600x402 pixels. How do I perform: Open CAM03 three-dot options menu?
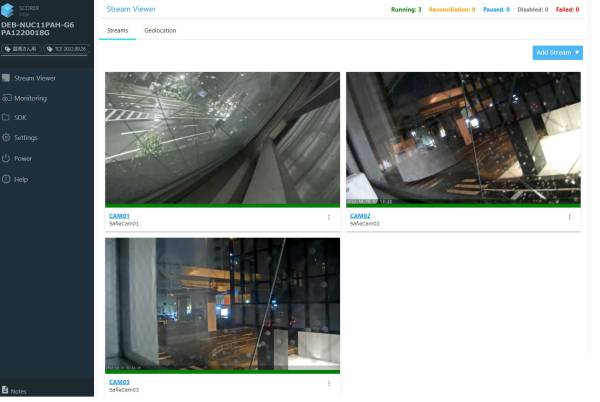[x=329, y=384]
